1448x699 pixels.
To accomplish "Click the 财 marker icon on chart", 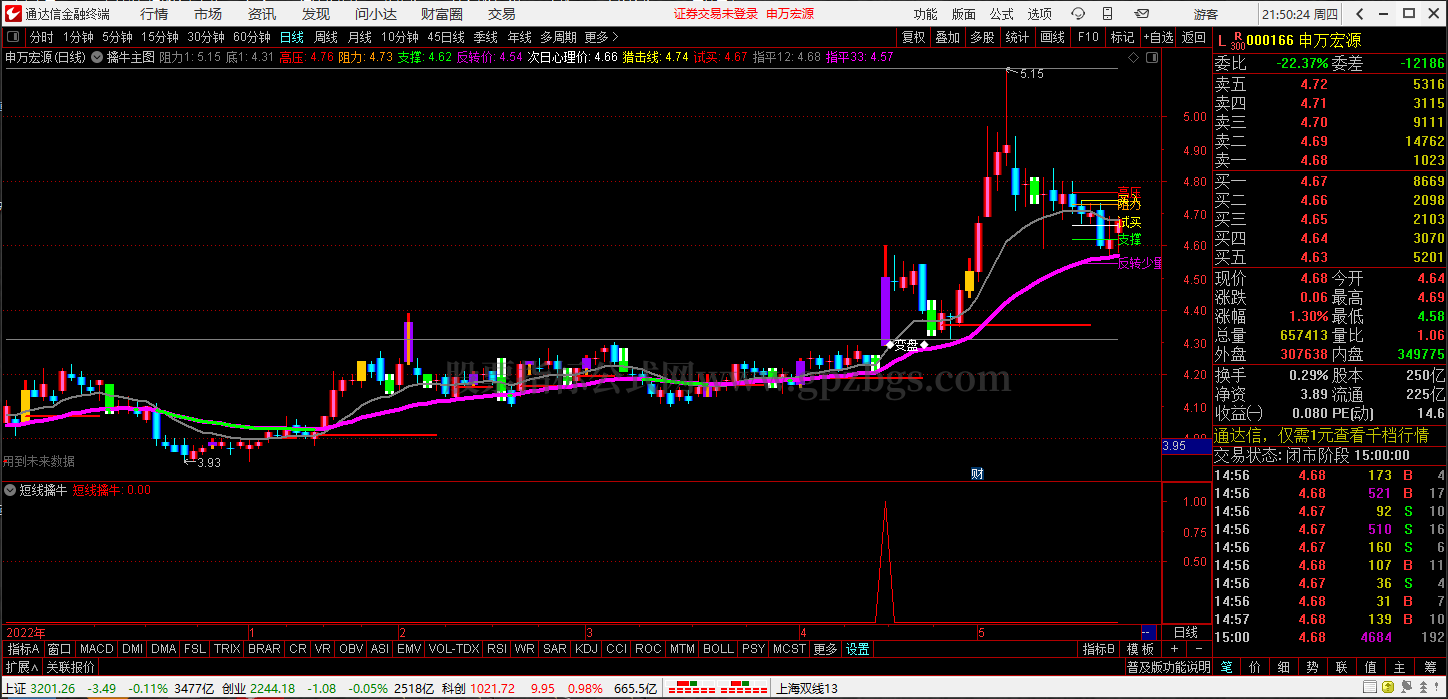I will point(977,474).
